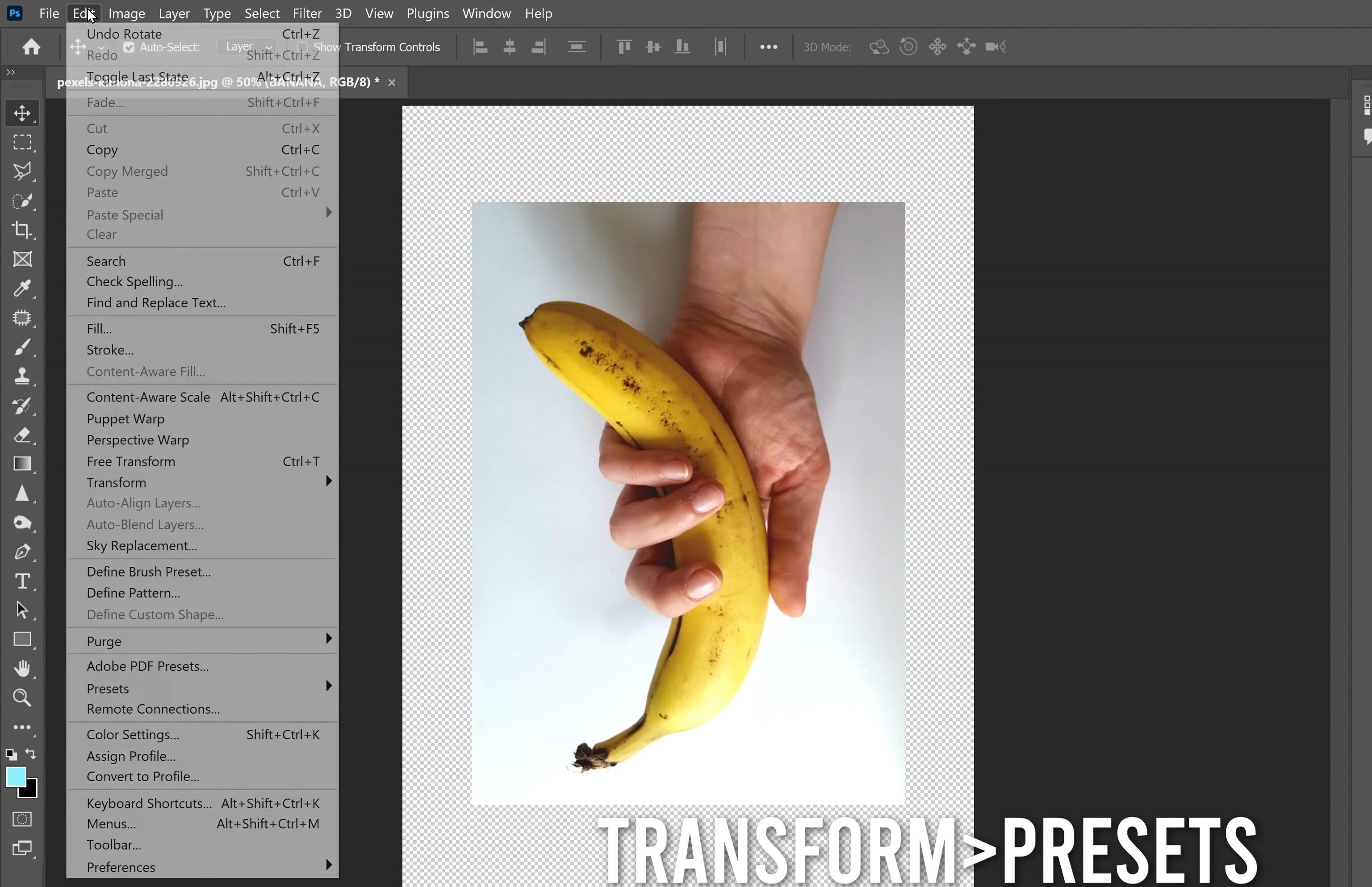
Task: Toggle Show Transform Controls checkbox
Action: pos(302,47)
